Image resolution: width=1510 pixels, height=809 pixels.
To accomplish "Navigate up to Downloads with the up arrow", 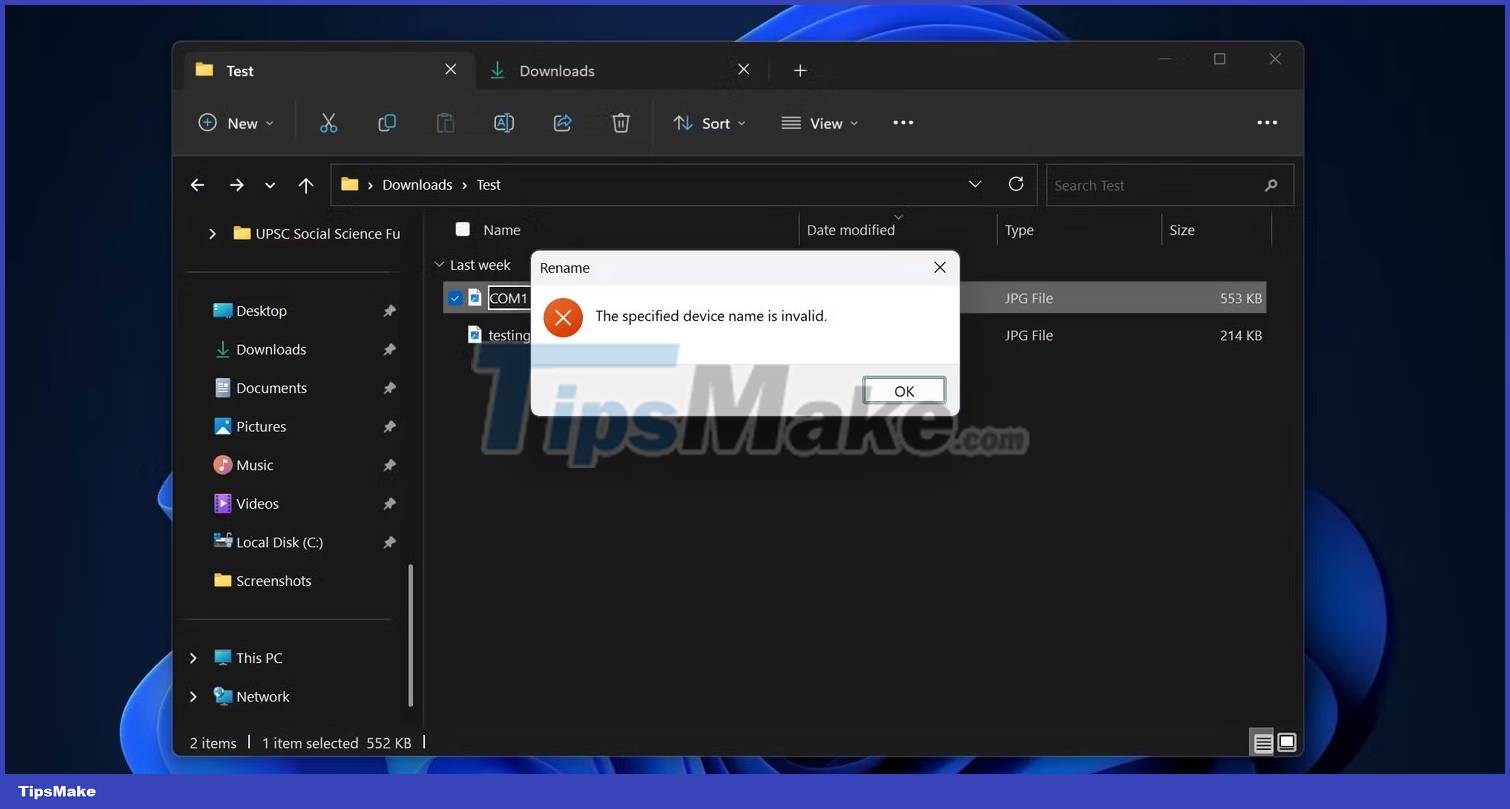I will click(306, 184).
